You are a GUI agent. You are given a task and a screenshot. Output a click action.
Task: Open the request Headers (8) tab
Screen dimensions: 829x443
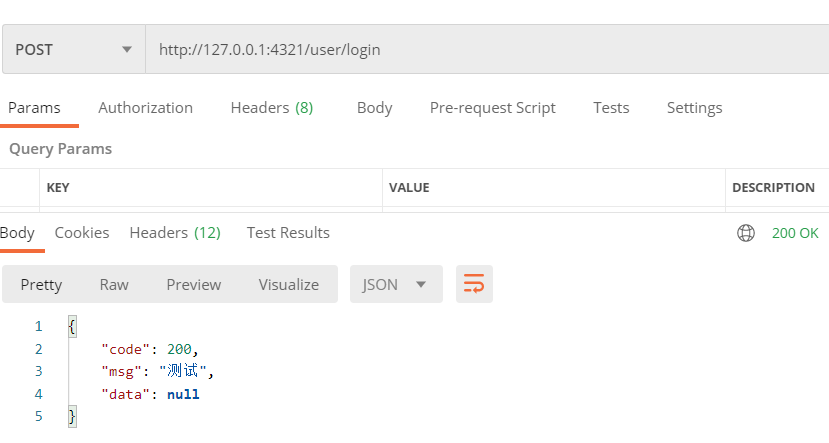click(271, 108)
